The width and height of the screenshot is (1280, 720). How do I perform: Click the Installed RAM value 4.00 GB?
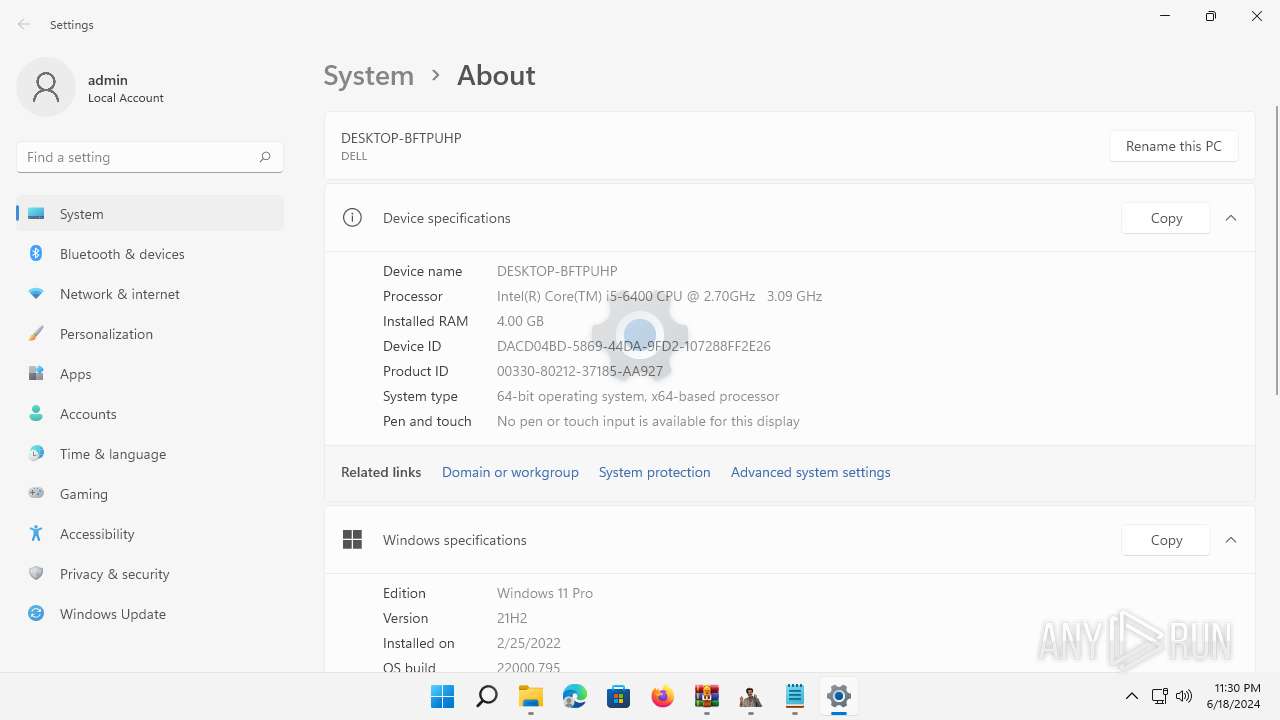point(520,321)
